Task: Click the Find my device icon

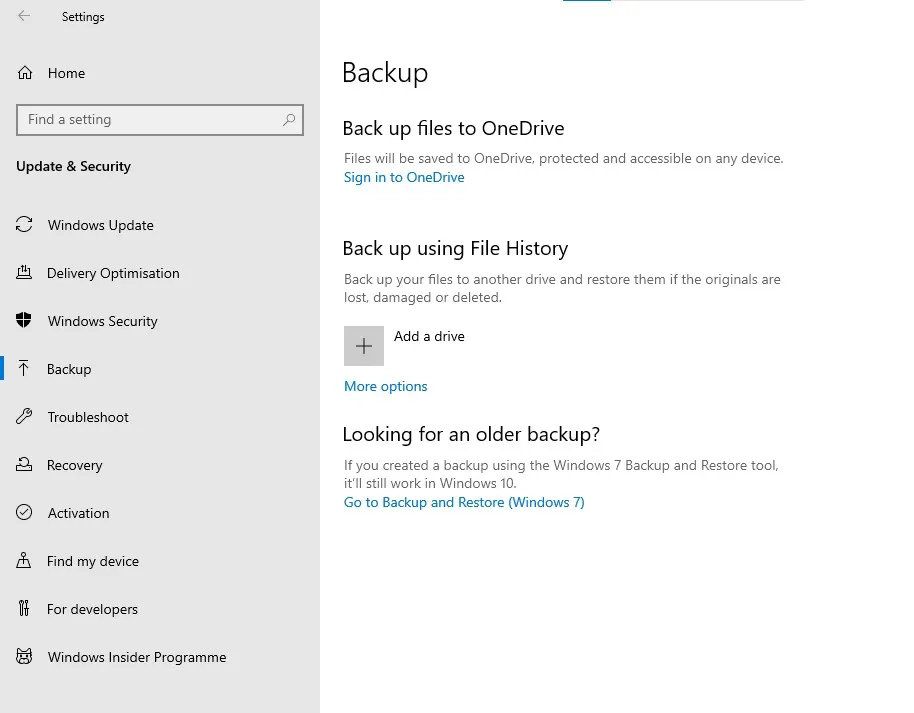Action: coord(24,560)
